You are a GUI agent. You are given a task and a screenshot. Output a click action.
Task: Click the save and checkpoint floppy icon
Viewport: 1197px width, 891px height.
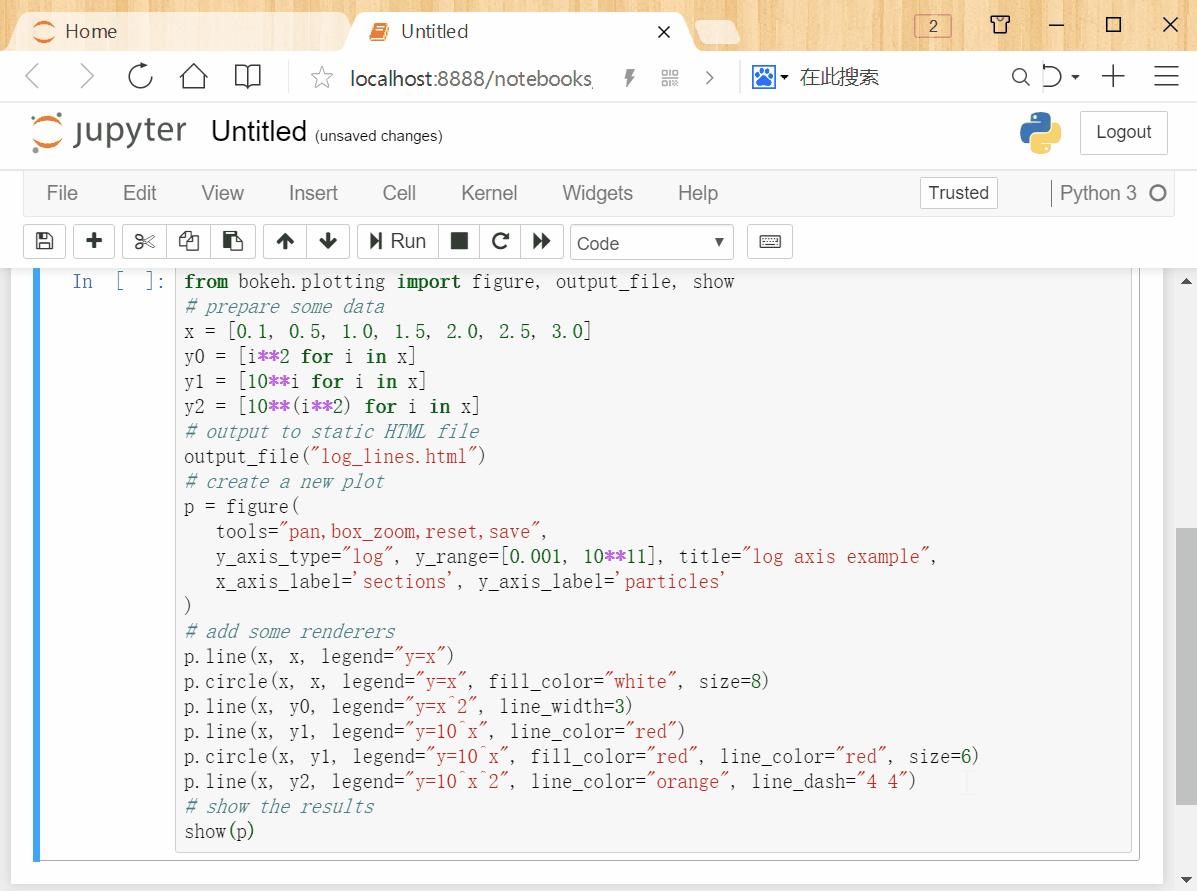[x=44, y=242]
